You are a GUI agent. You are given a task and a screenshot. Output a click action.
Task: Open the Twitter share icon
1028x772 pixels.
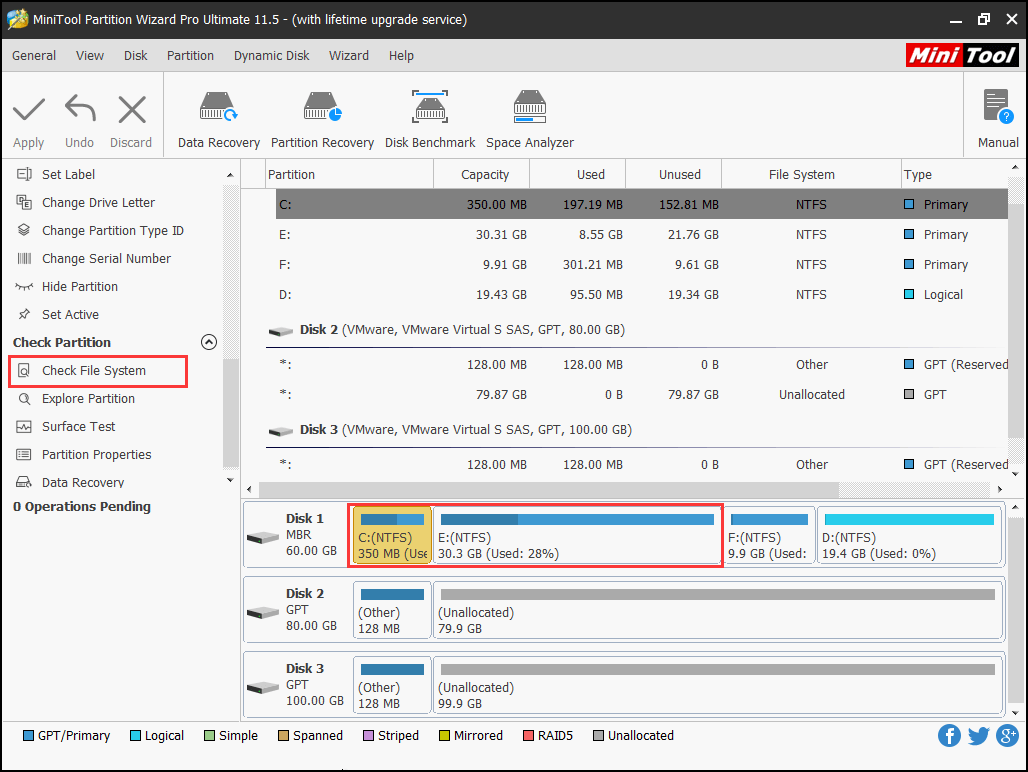pos(978,736)
